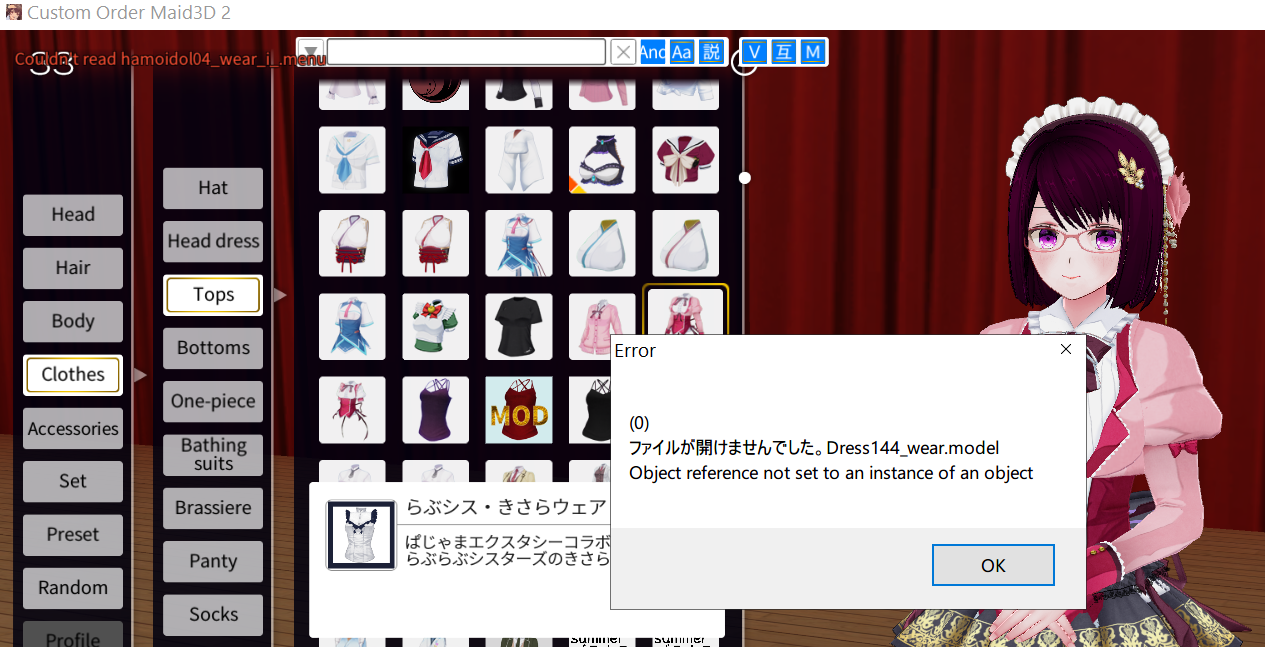Select the second kimono top with red corset
Screen dimensions: 1265x647
tap(435, 243)
